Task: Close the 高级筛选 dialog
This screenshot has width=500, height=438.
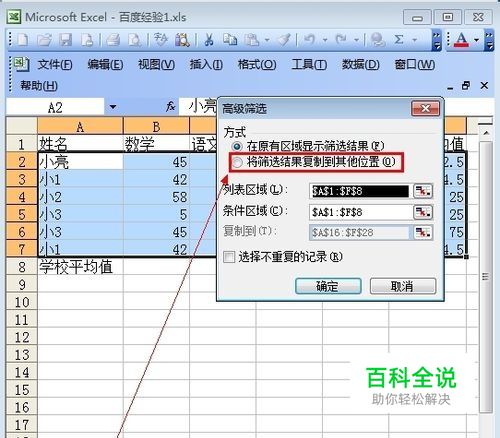Action: coord(425,108)
